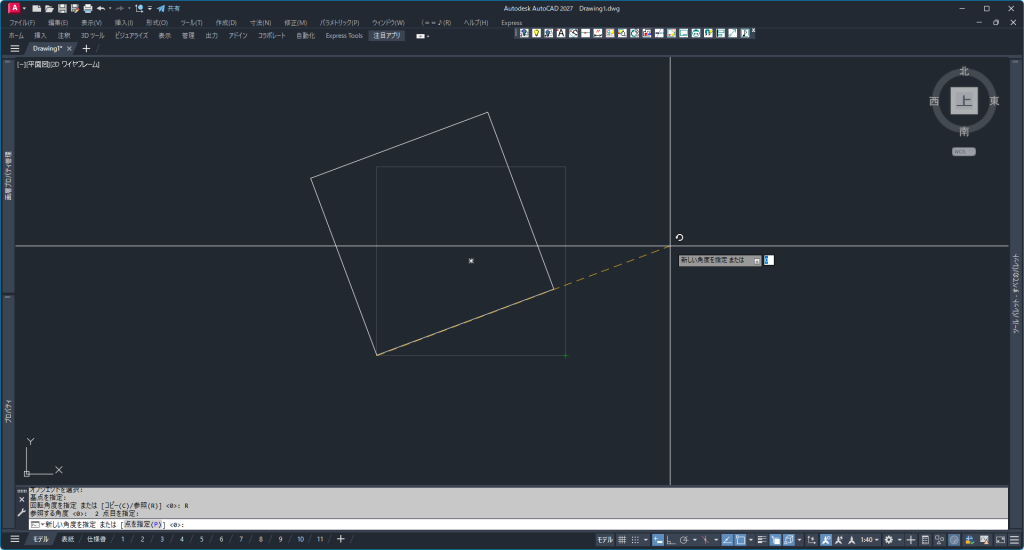1024x550 pixels.
Task: Open the 1:40 annotation scale dropdown
Action: [869, 540]
